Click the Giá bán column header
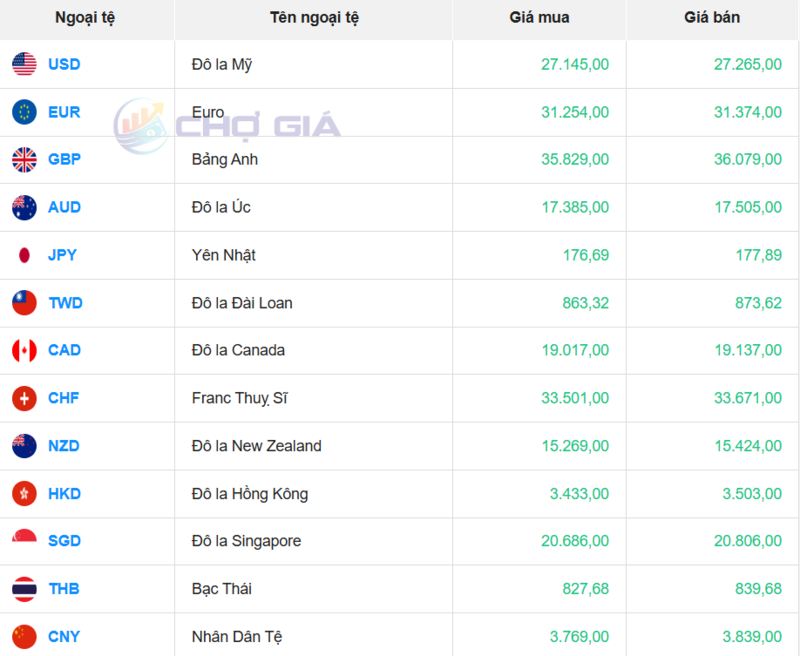 pos(712,18)
